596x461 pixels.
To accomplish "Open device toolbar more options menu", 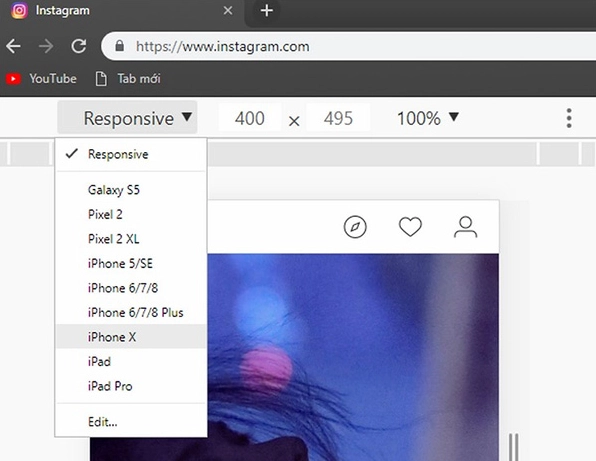I will point(569,118).
